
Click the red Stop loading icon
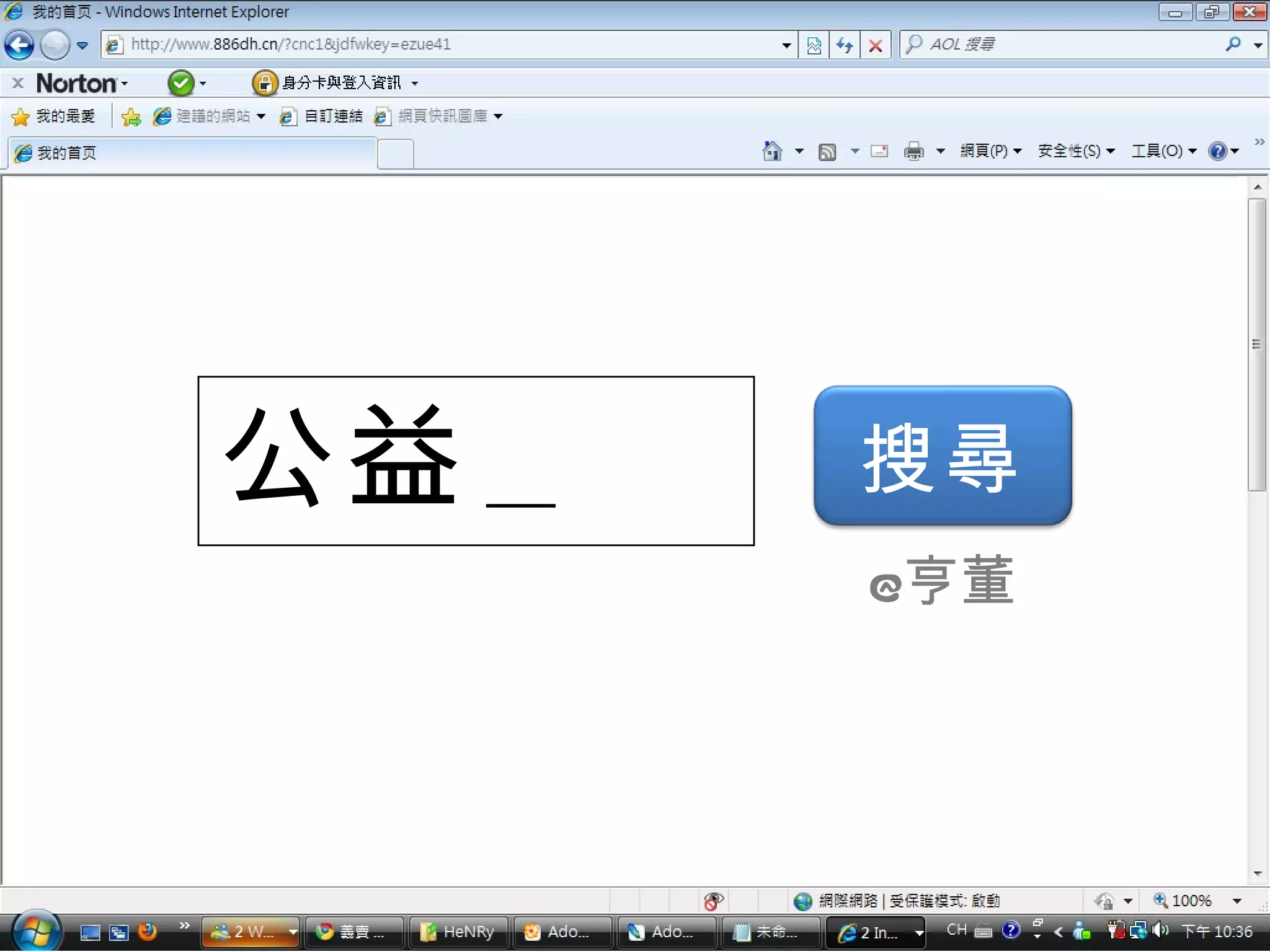pyautogui.click(x=875, y=45)
